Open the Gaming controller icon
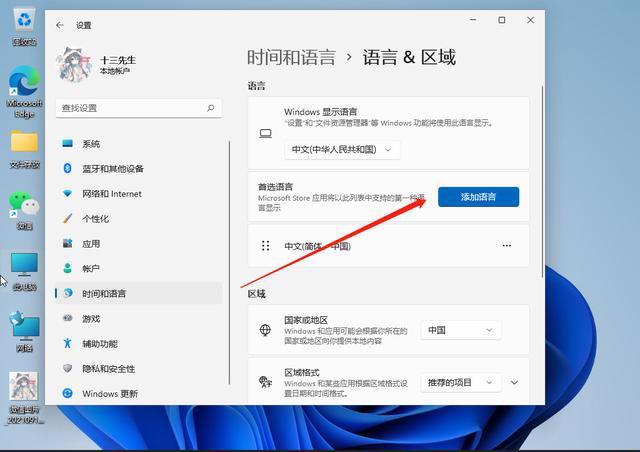 pyautogui.click(x=67, y=318)
